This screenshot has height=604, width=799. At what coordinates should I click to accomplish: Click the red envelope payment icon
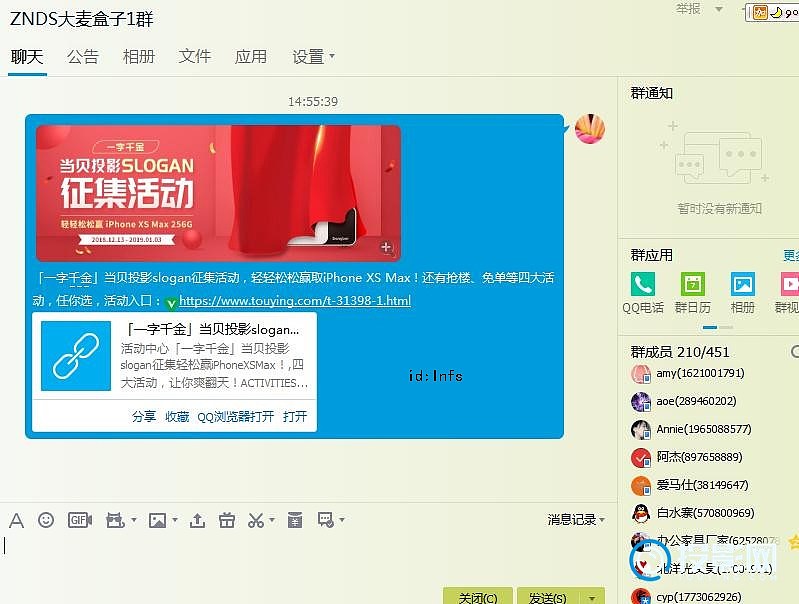[295, 520]
